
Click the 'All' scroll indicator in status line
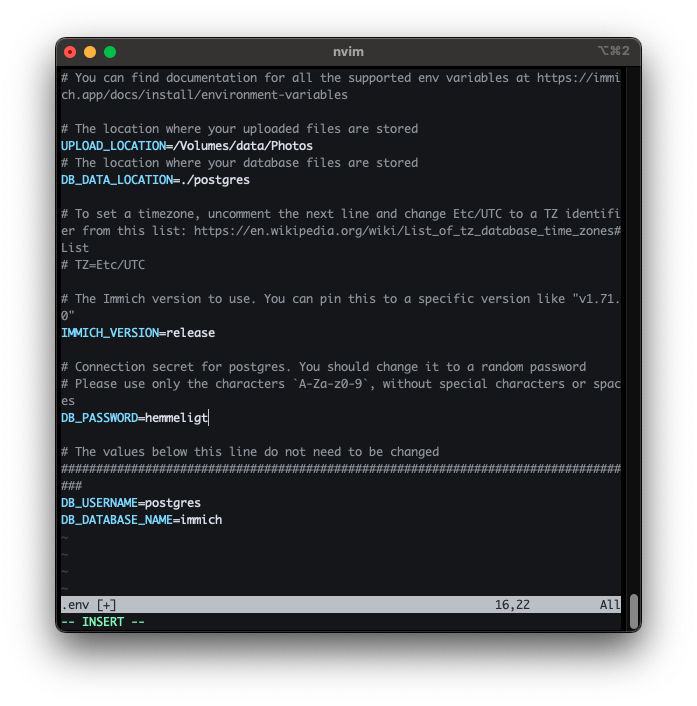tap(610, 605)
